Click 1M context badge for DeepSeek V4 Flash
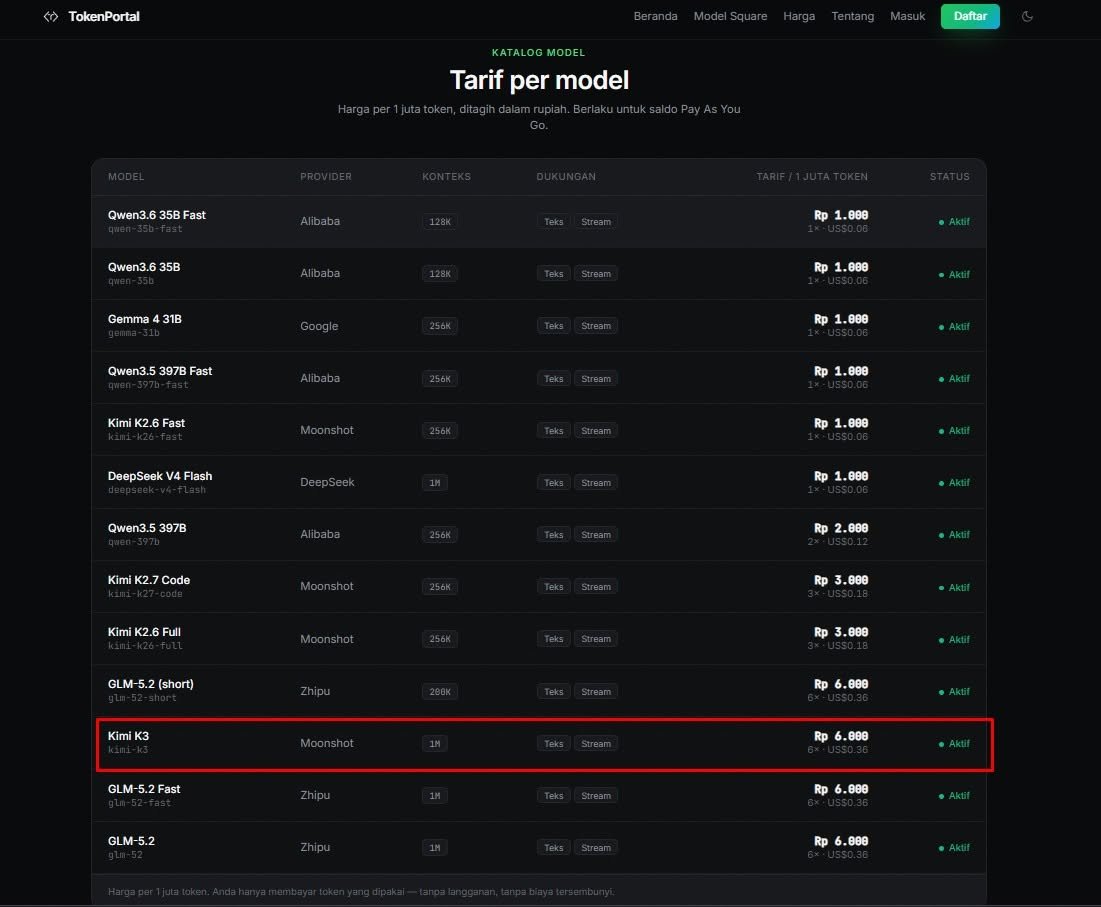This screenshot has width=1101, height=907. point(435,483)
